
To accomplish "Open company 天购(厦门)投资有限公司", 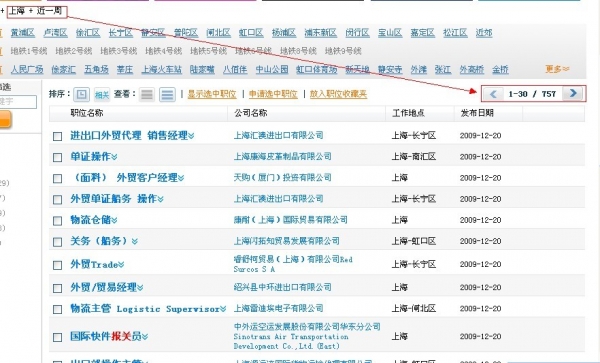I will pyautogui.click(x=282, y=177).
